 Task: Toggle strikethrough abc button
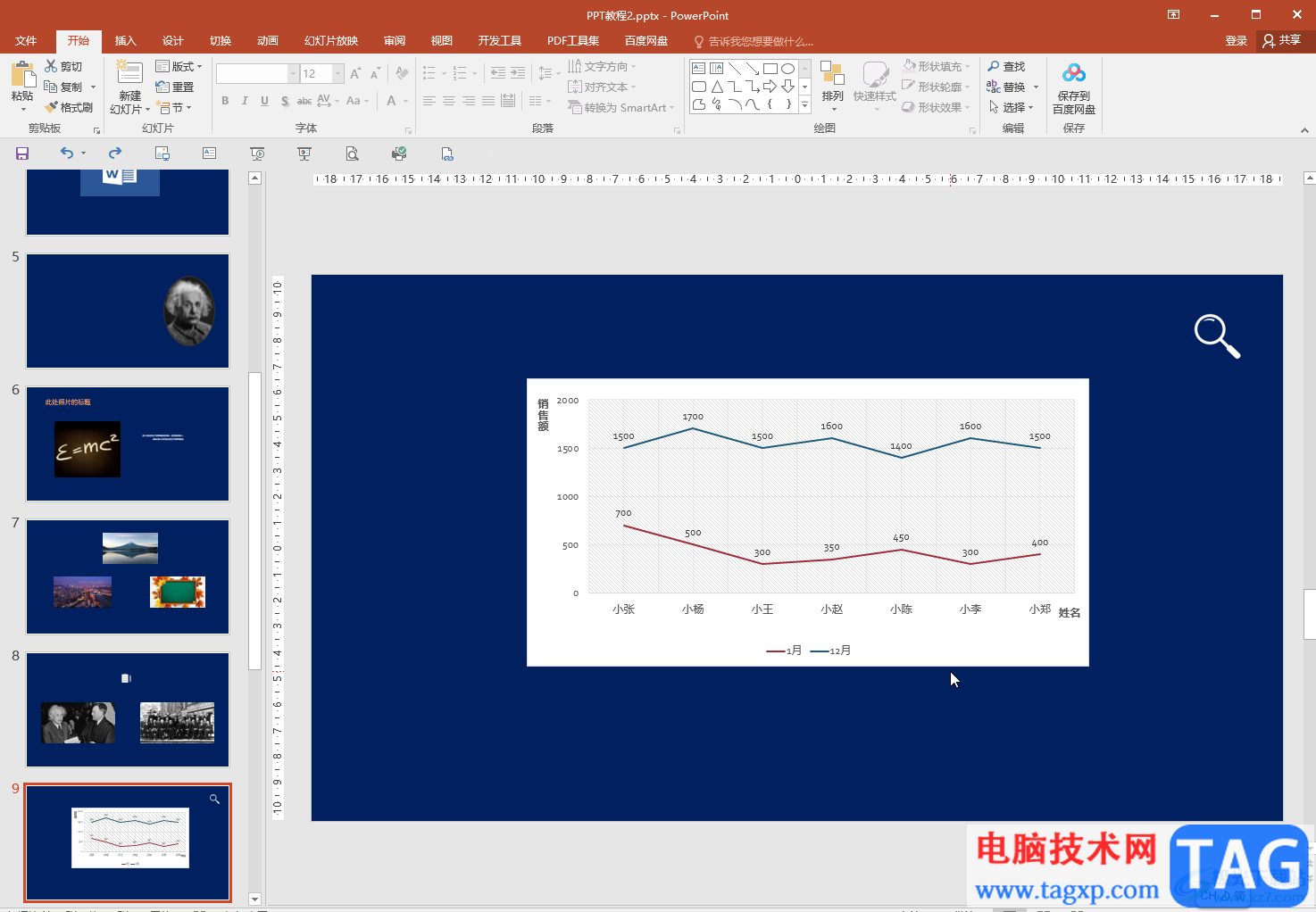(x=304, y=101)
